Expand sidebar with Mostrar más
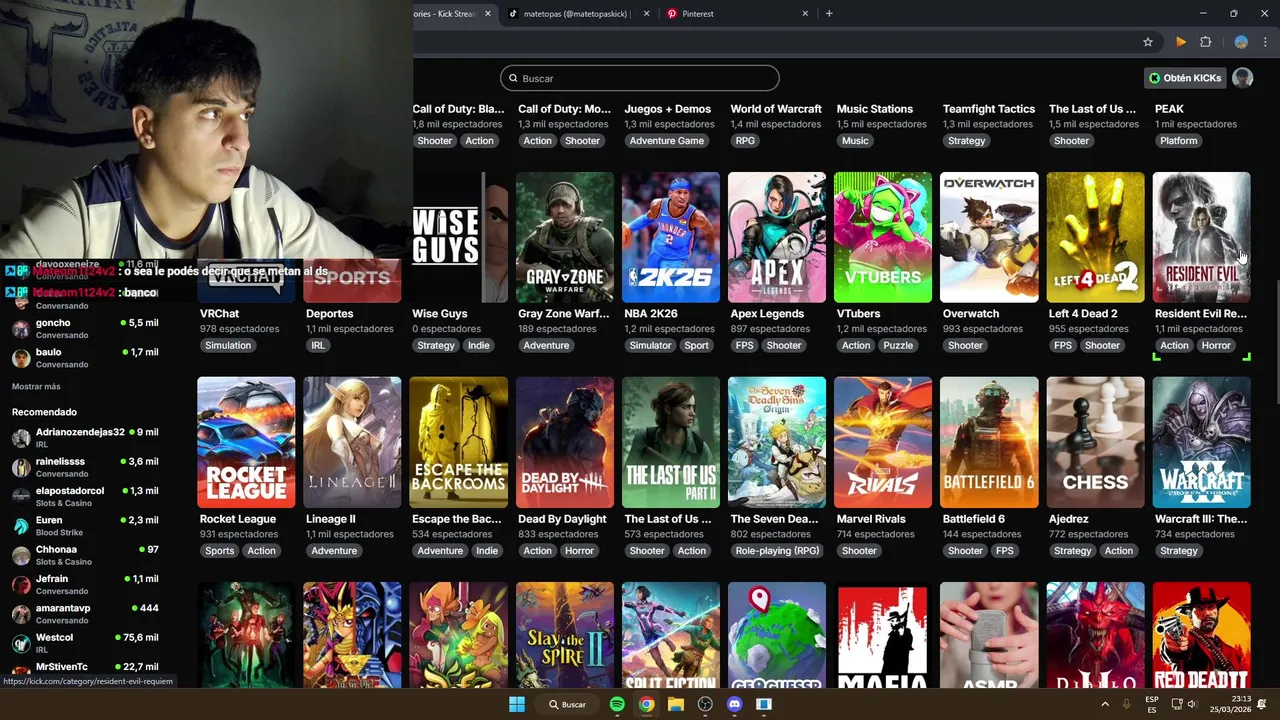The width and height of the screenshot is (1280, 720). click(36, 387)
